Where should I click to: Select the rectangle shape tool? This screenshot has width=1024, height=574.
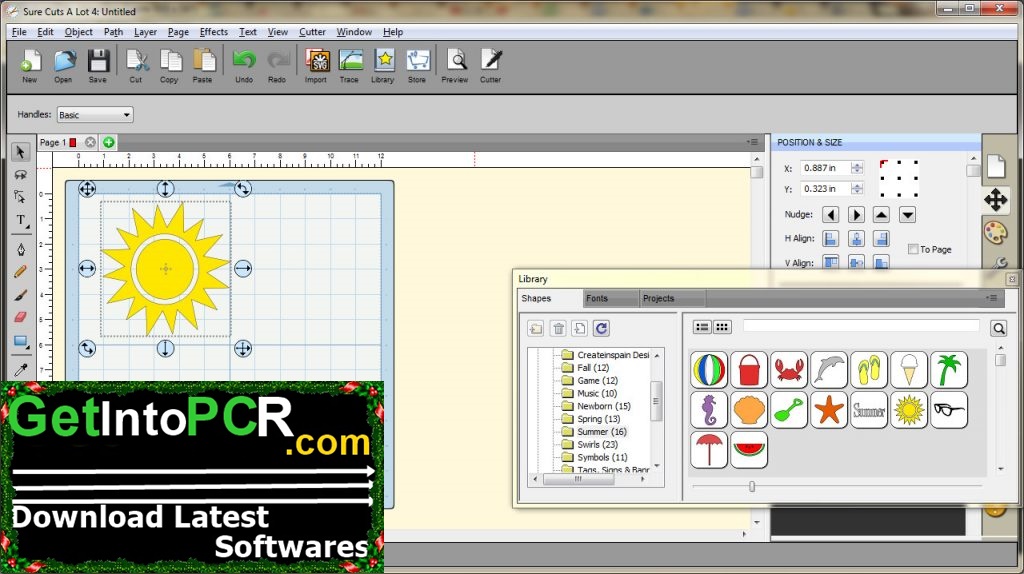(21, 342)
